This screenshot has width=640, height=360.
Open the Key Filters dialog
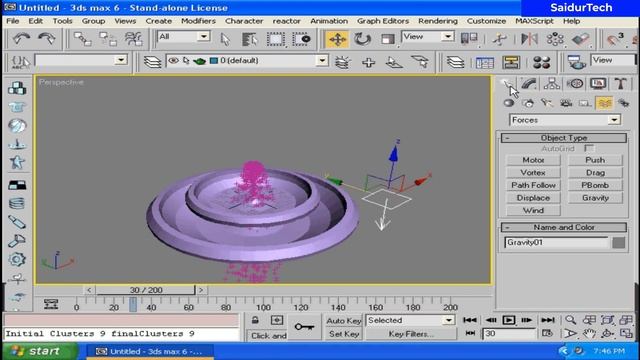[411, 334]
